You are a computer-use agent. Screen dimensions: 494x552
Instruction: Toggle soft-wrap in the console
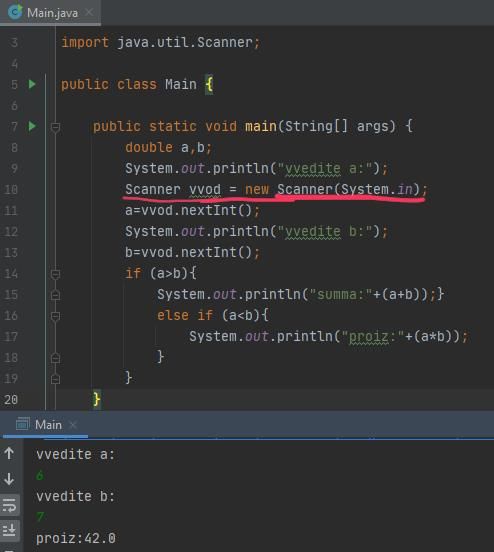[x=9, y=505]
